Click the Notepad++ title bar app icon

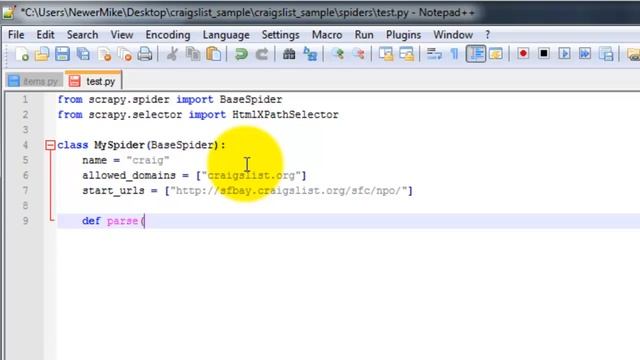point(9,12)
